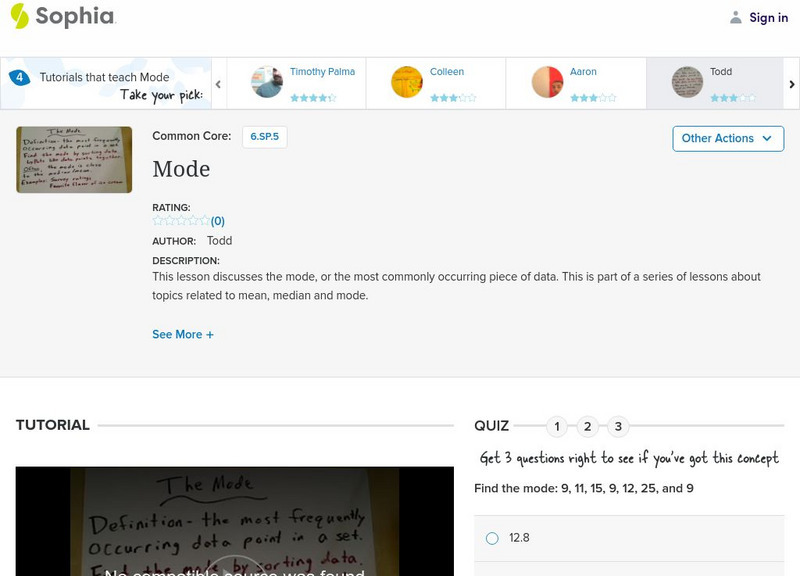Select Aaron's tutorial avatar
Screen dimensions: 800x576
click(547, 82)
